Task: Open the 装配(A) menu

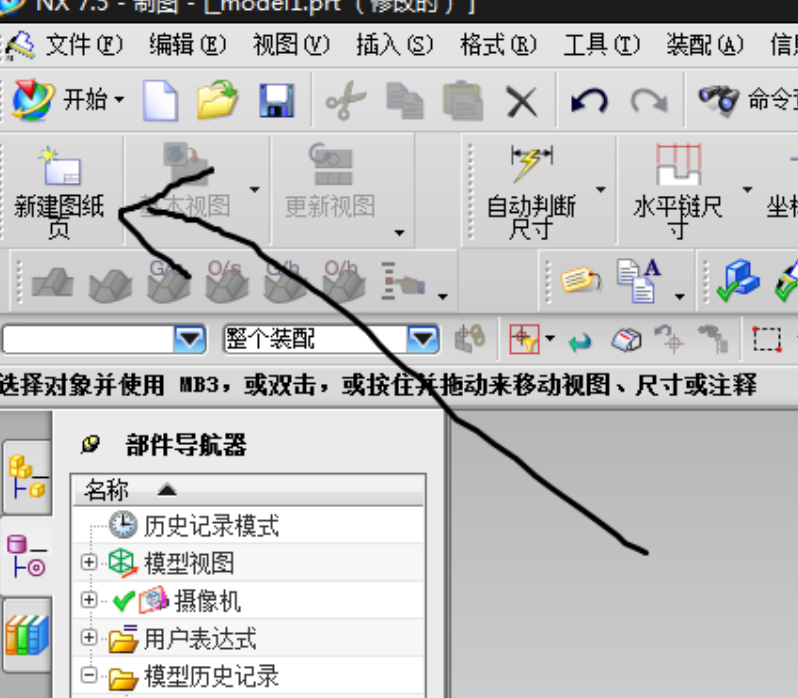Action: [705, 45]
